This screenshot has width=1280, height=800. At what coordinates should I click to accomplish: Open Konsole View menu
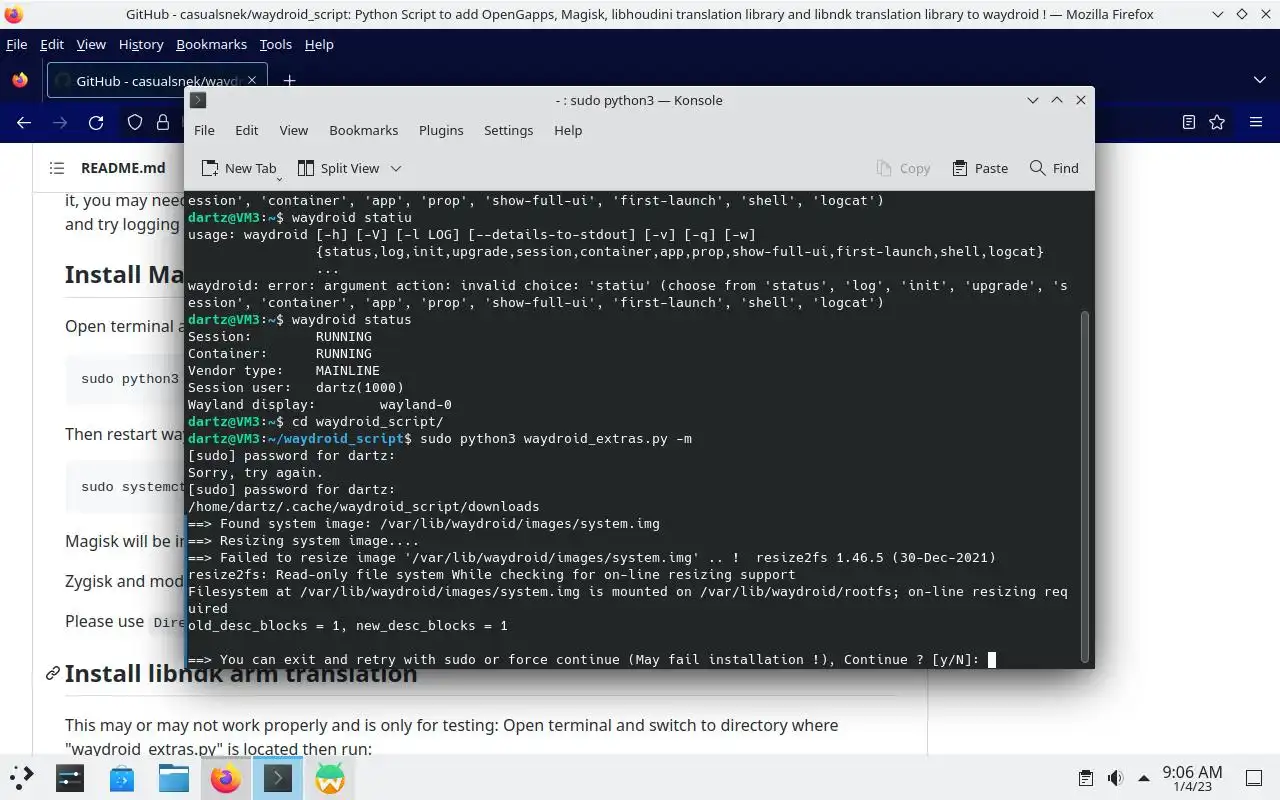point(293,130)
